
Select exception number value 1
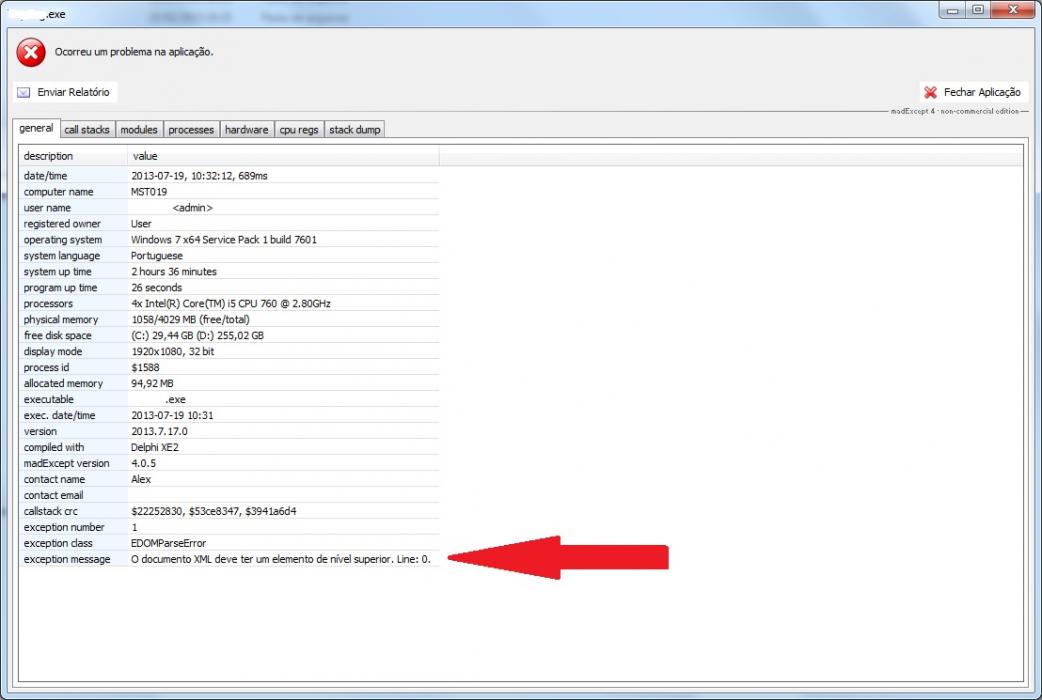[x=134, y=527]
